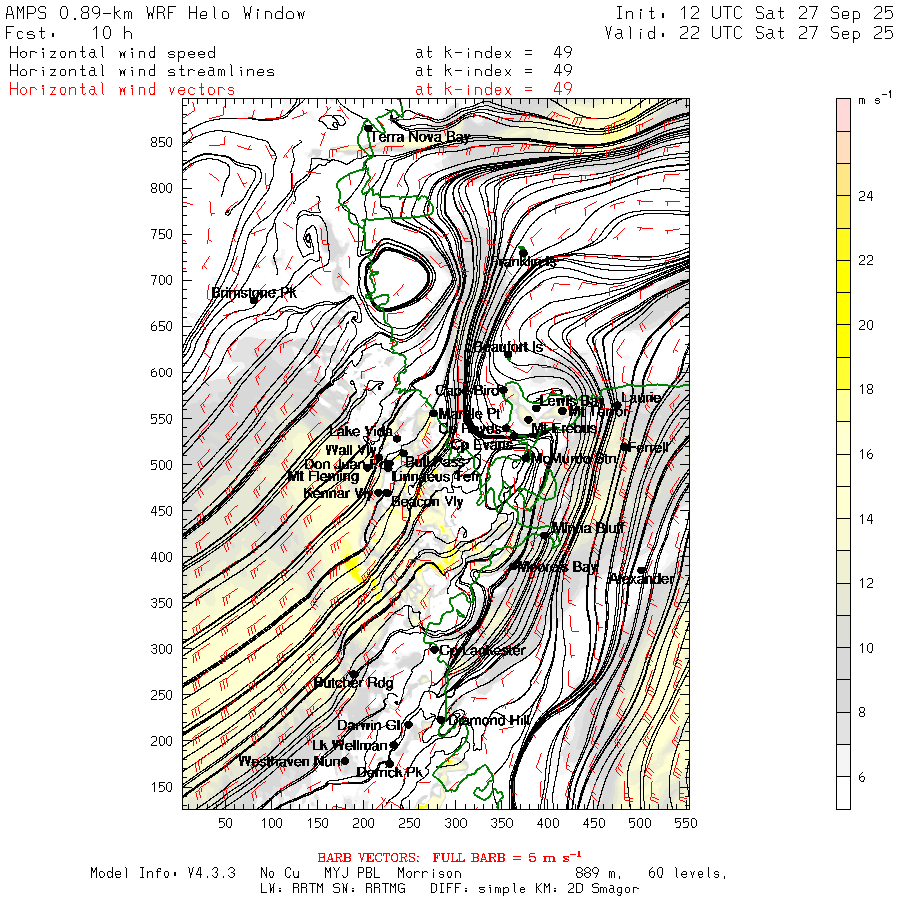Select the Franklin Is station dot

(522, 252)
